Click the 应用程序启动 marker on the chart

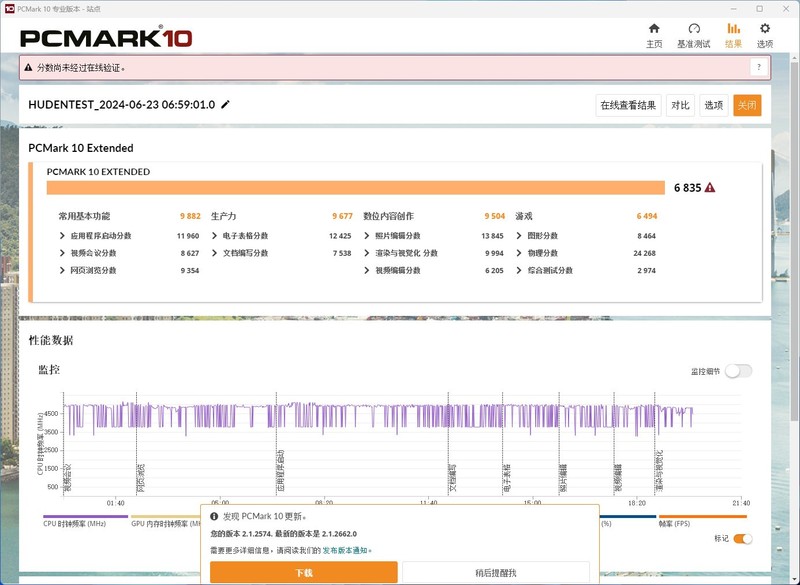tap(281, 471)
